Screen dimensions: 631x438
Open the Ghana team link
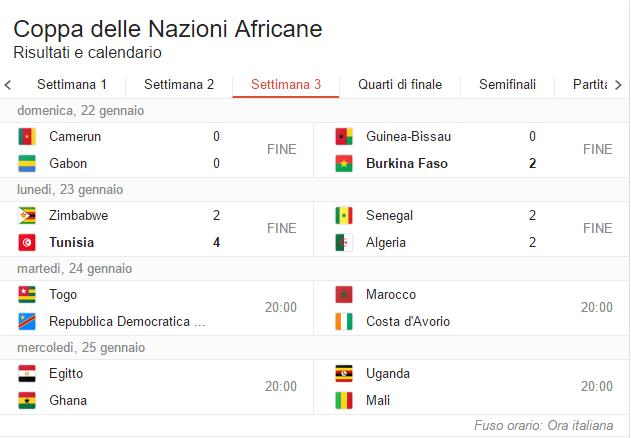(x=68, y=401)
